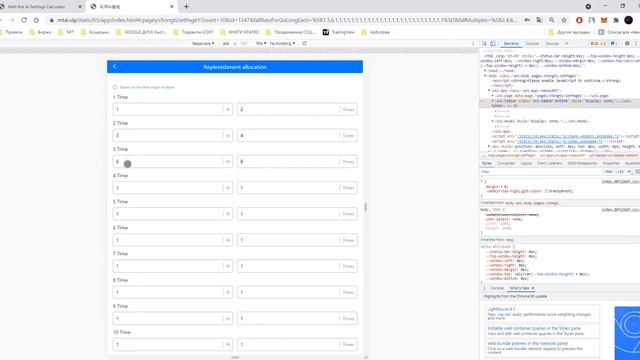Open the TradingView bookmark

[x=338, y=32]
